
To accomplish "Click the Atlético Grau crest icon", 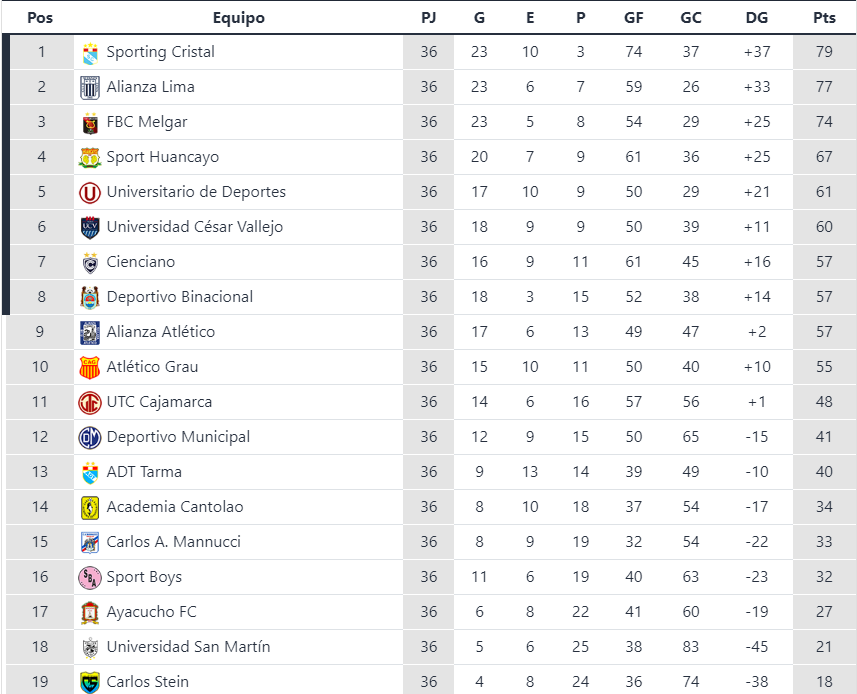I will (x=90, y=367).
